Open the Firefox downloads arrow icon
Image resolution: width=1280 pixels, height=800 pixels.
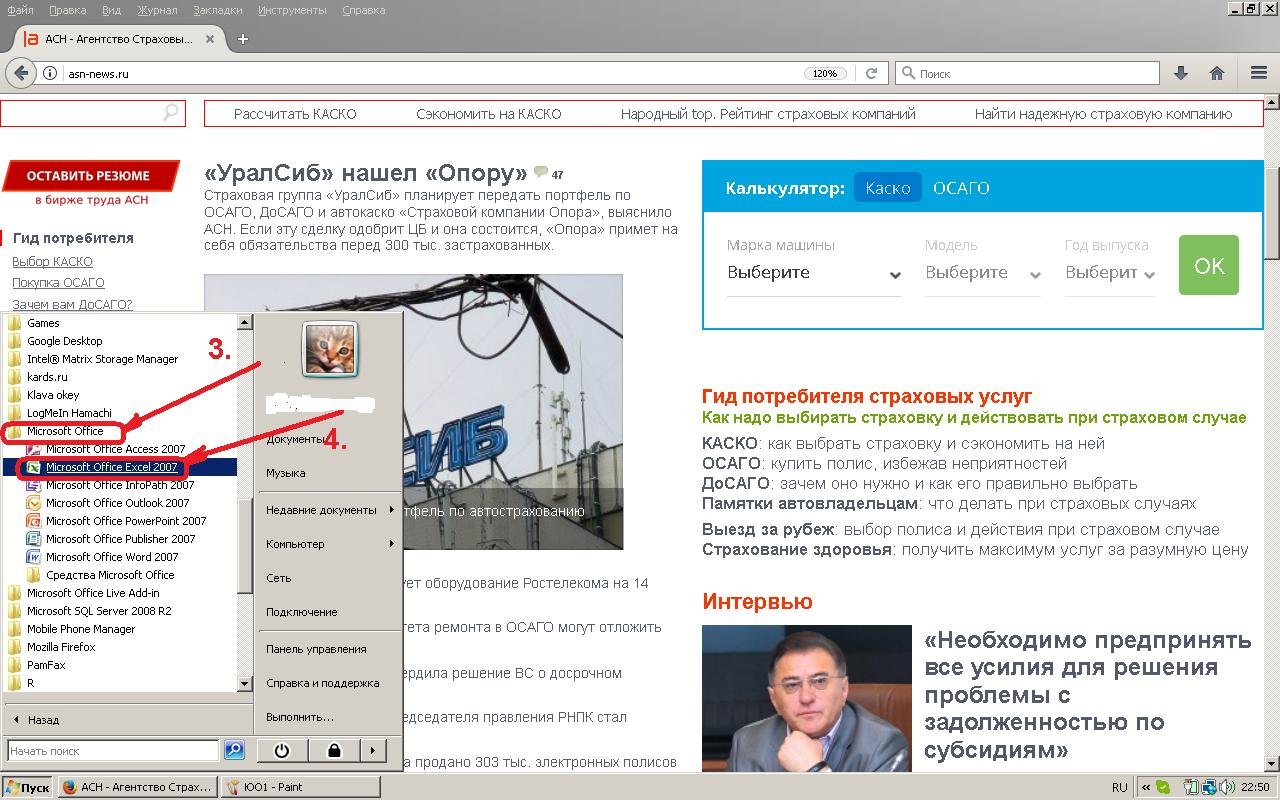point(1181,73)
